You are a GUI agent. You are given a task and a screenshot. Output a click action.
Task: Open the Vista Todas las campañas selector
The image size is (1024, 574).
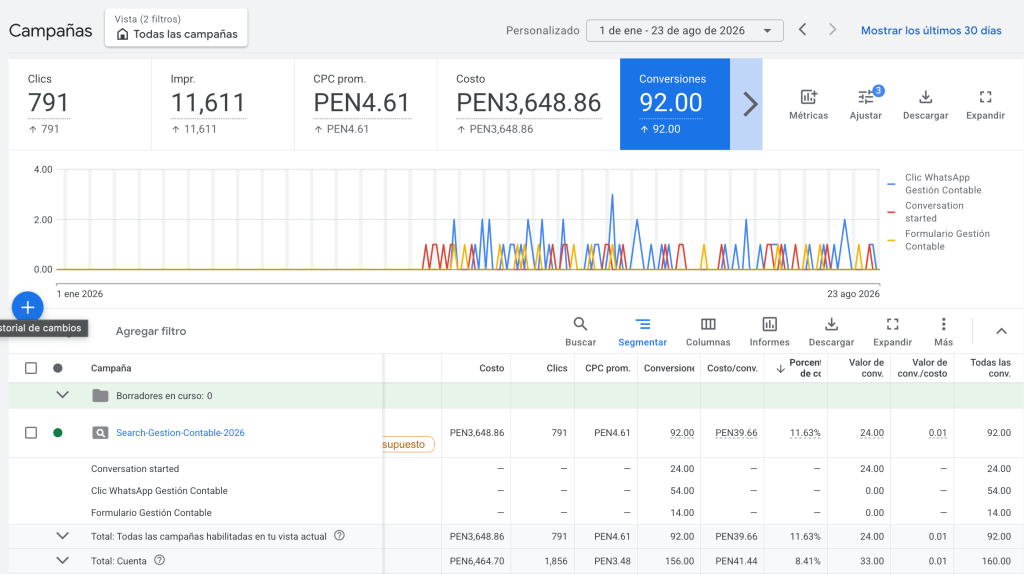click(176, 27)
